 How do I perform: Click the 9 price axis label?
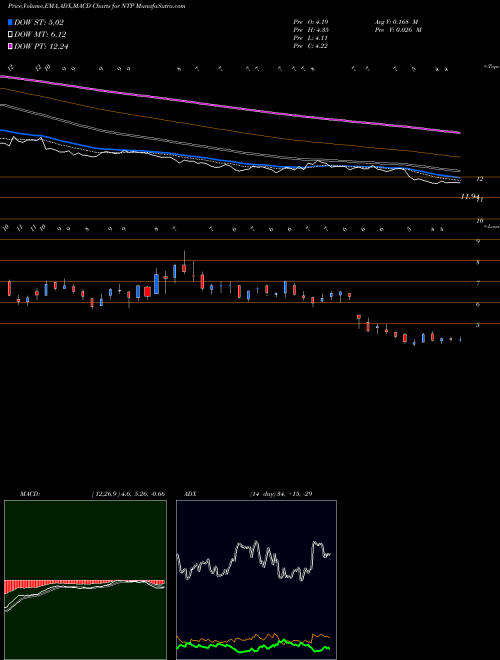point(478,242)
